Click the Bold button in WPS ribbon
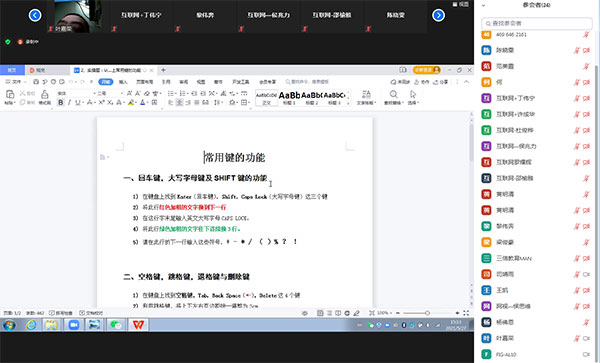The width and height of the screenshot is (600, 363). pos(60,103)
